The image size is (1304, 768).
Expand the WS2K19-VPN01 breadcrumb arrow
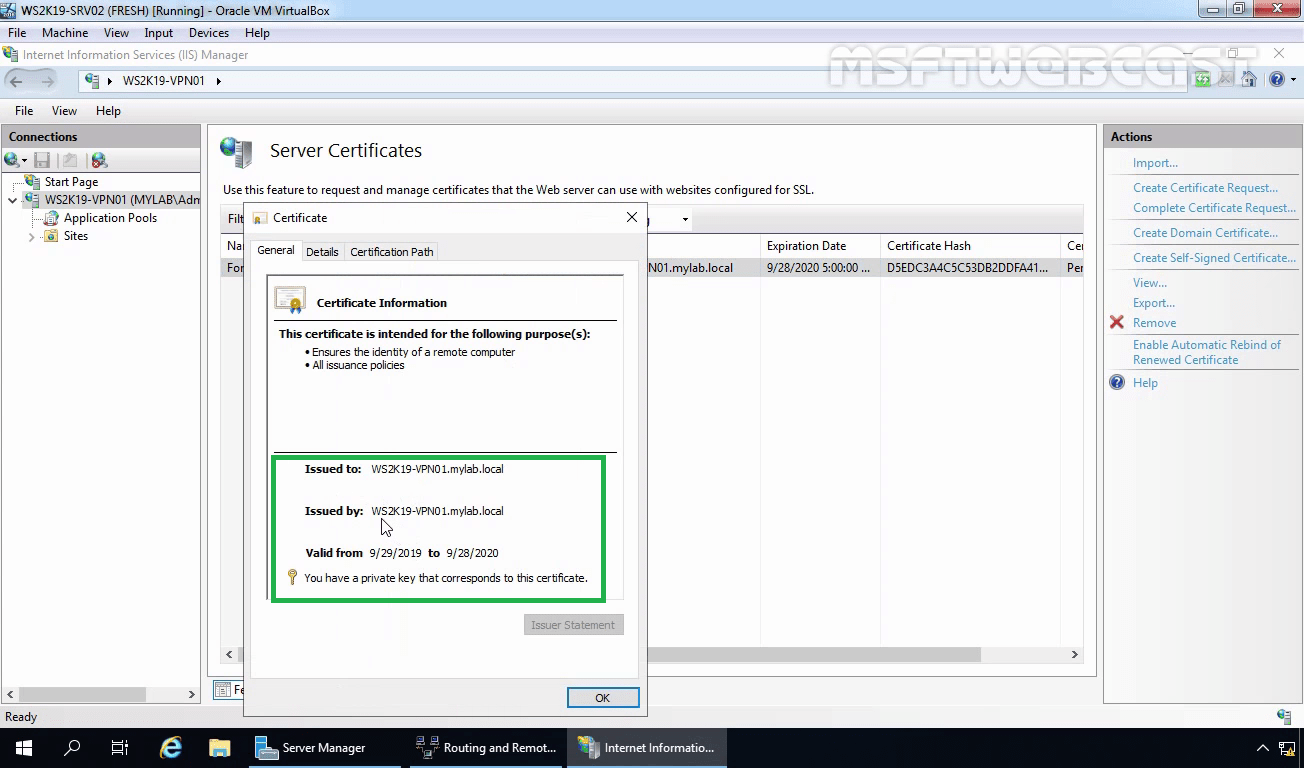[218, 81]
